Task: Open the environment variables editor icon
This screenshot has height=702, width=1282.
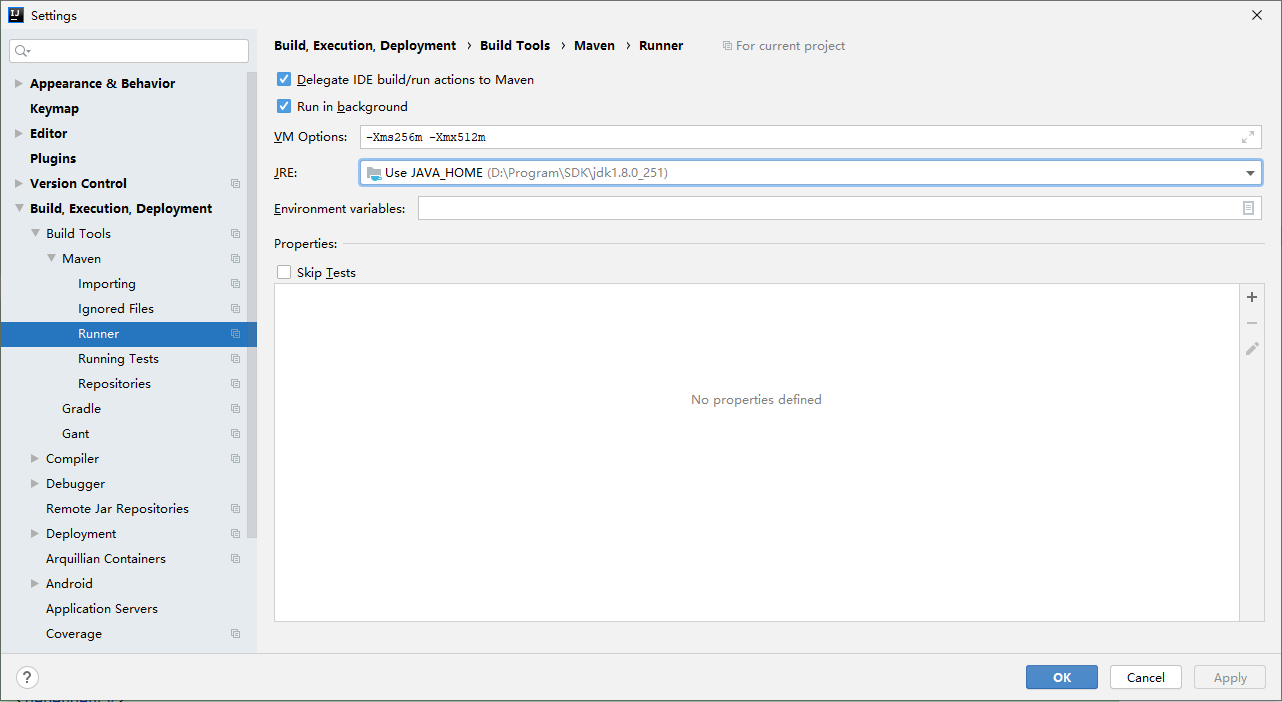Action: (x=1250, y=207)
